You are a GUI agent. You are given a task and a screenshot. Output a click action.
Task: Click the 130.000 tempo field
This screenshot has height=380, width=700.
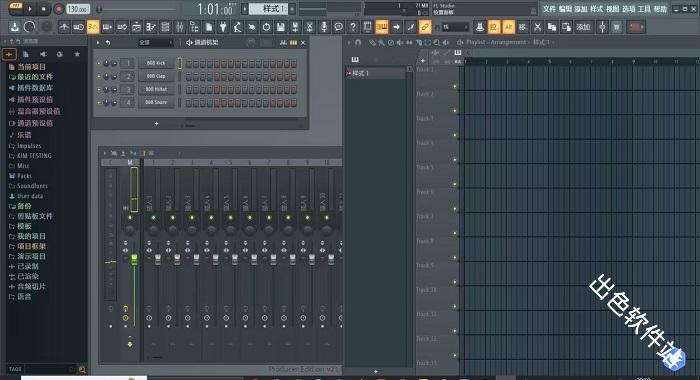click(x=78, y=8)
